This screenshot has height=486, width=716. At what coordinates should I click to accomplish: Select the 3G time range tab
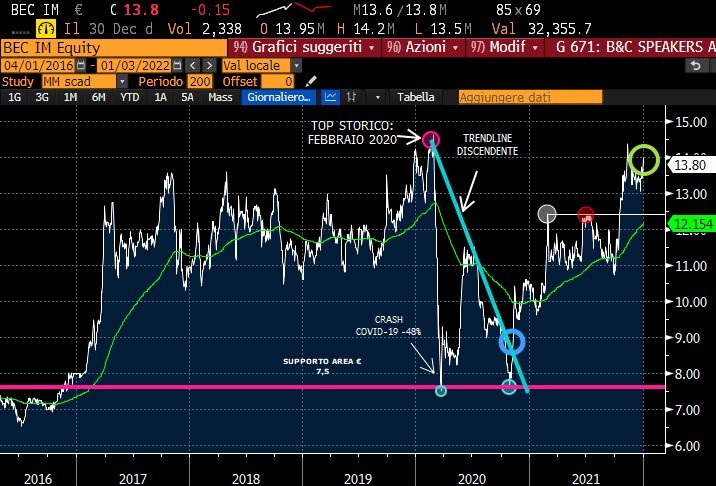tap(42, 97)
